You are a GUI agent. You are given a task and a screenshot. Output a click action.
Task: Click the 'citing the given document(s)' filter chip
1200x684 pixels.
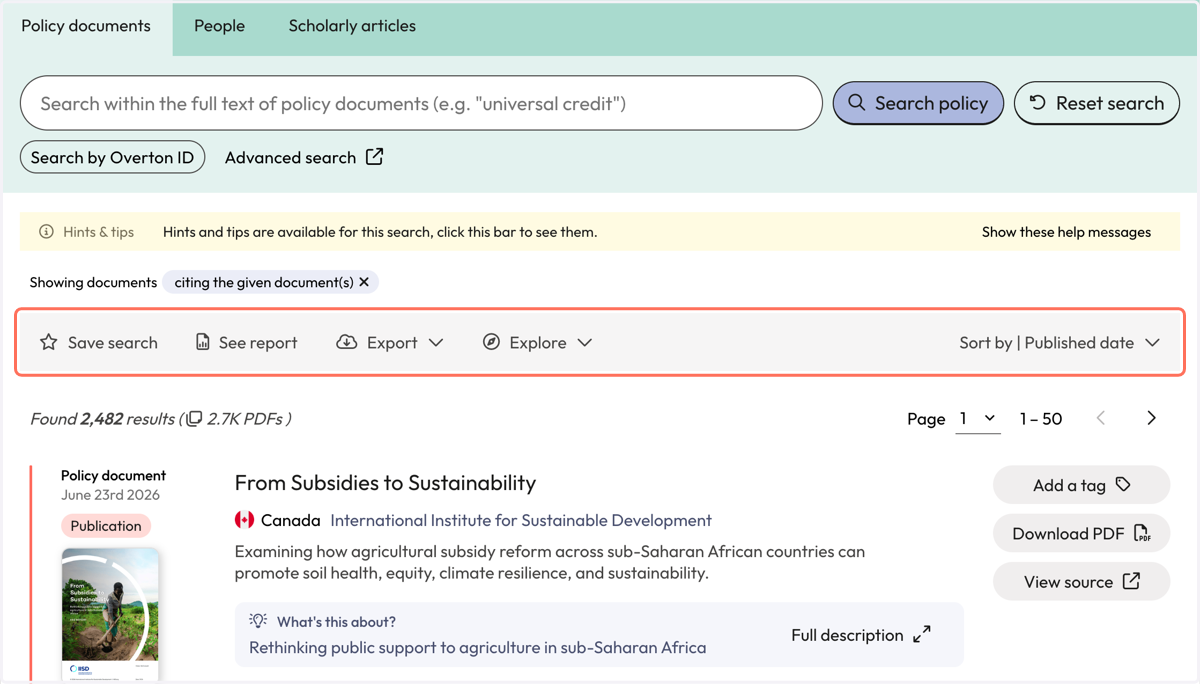point(271,282)
